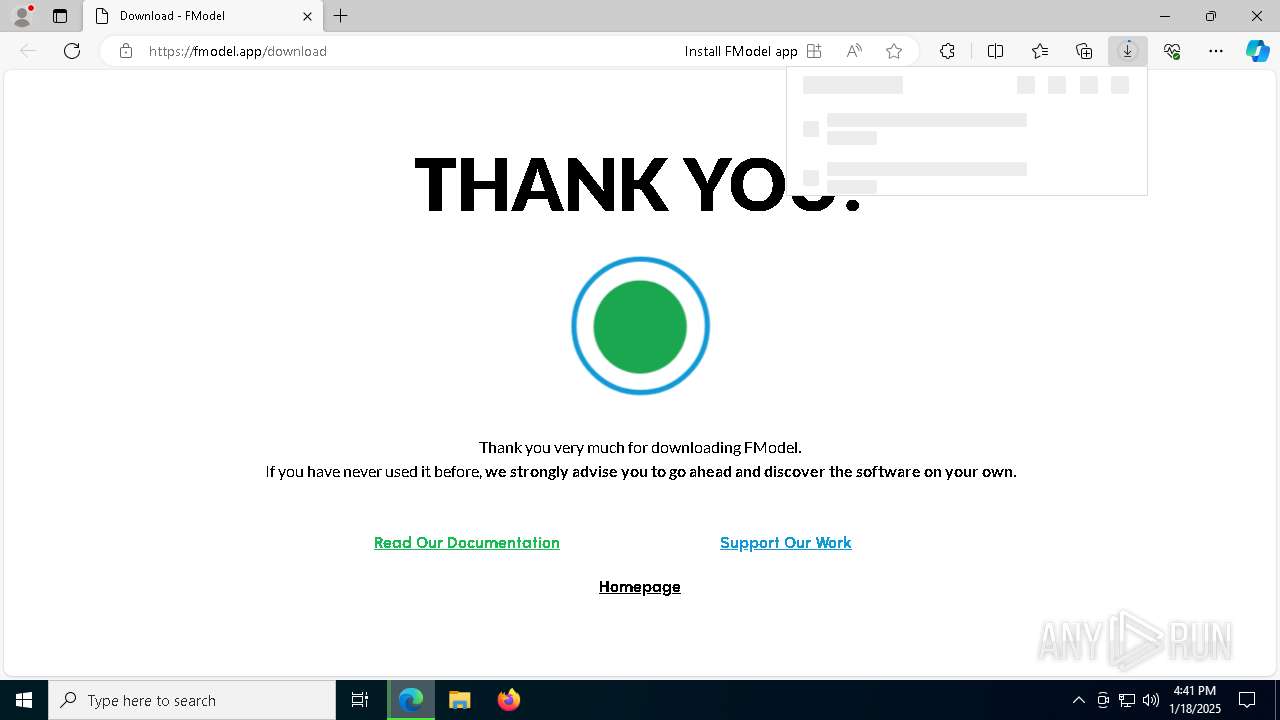Open network status tray icon
The width and height of the screenshot is (1280, 720).
[1127, 700]
